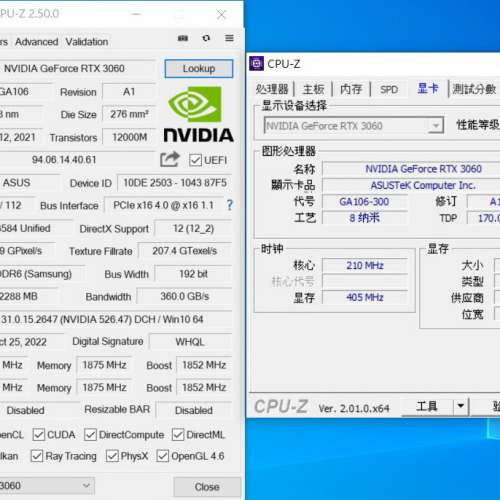This screenshot has height=500, width=500.
Task: Click the NVIDIA logo in GPU-Z
Action: pos(198,114)
